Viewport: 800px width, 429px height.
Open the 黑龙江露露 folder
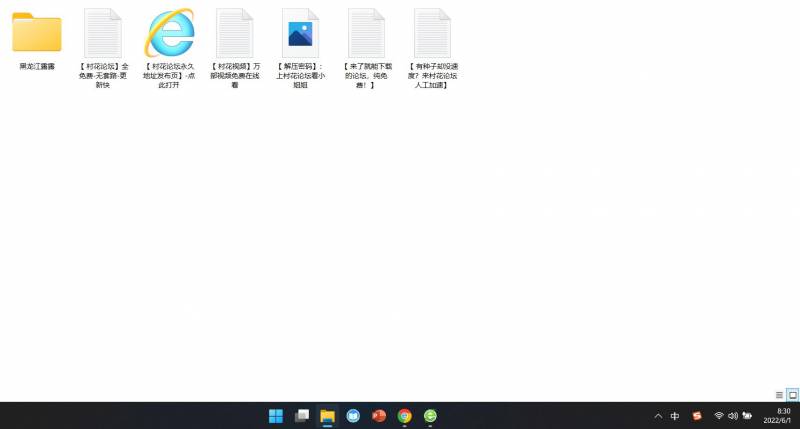coord(37,34)
